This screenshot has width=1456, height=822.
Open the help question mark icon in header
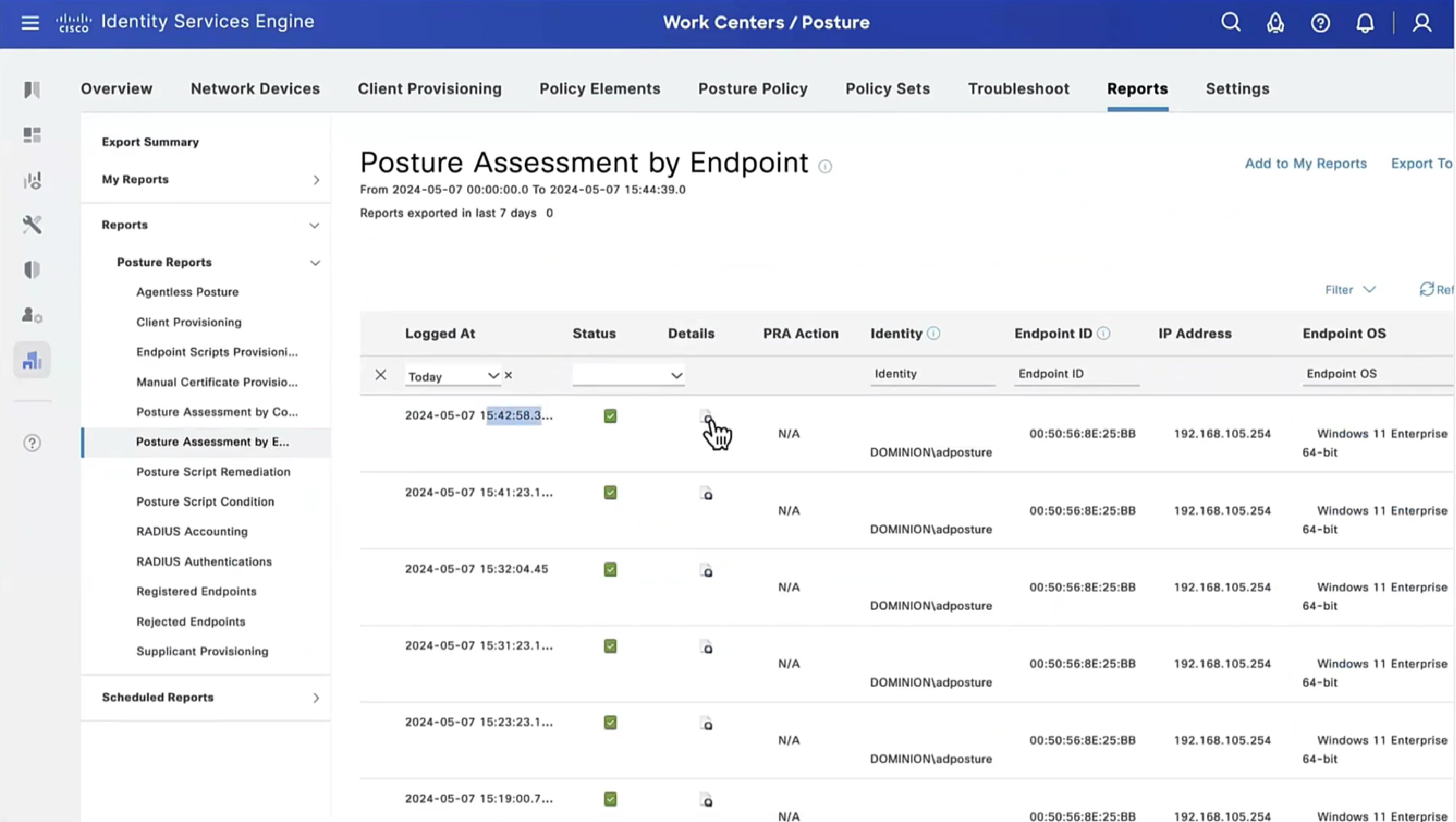pyautogui.click(x=1320, y=23)
